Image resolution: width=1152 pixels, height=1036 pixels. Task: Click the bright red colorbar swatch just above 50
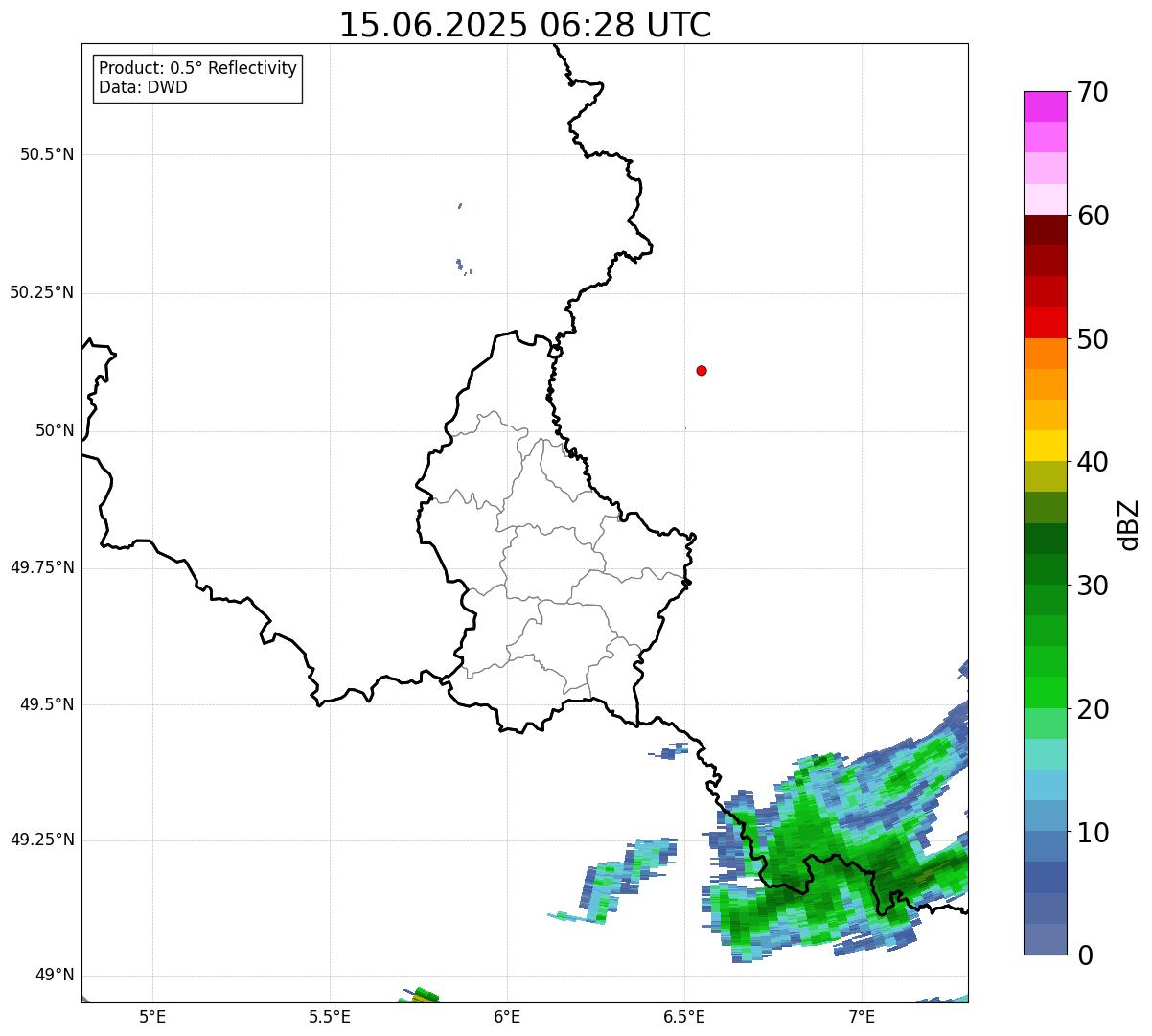coord(1045,323)
